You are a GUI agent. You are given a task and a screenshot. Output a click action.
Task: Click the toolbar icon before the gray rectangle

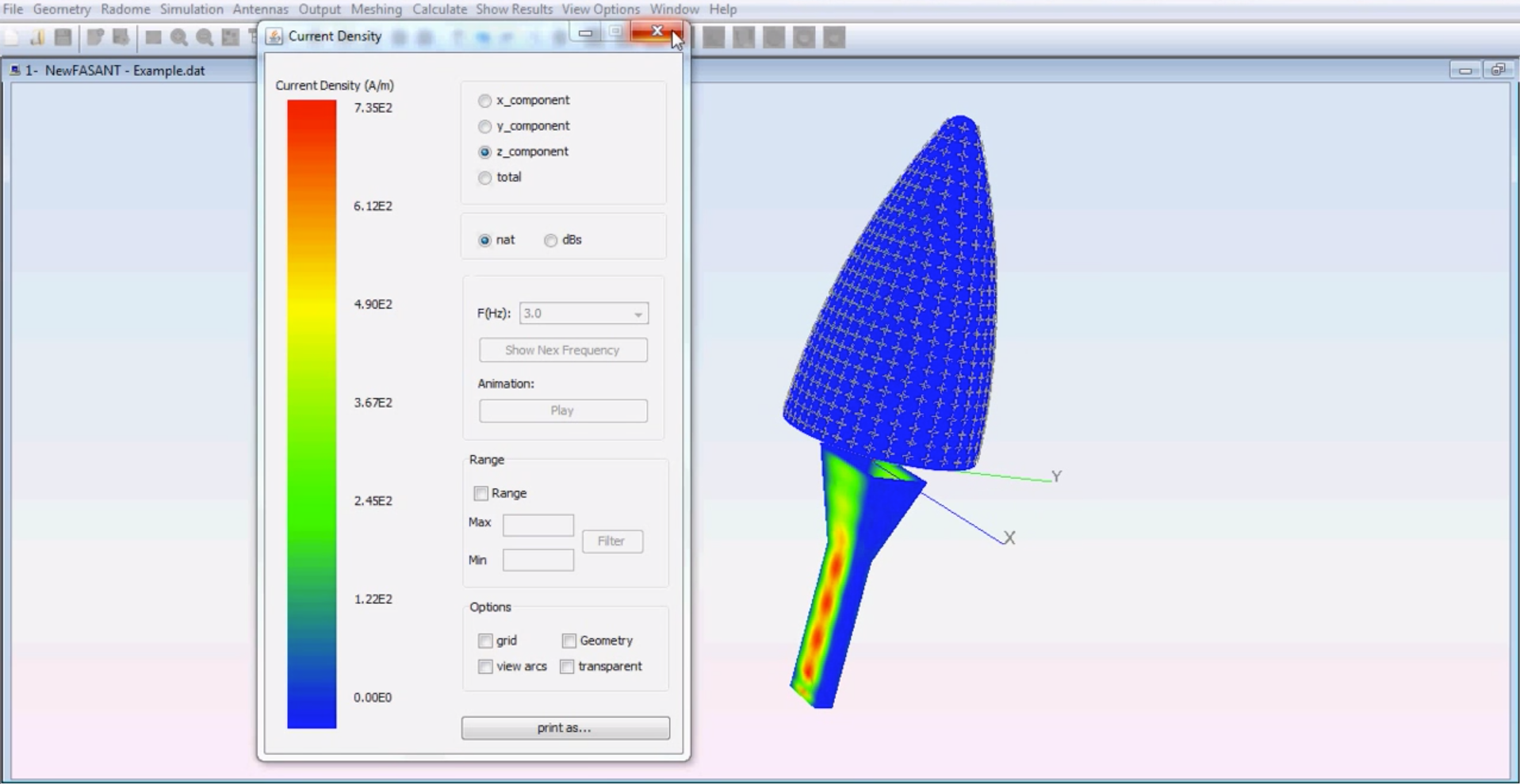click(x=121, y=37)
